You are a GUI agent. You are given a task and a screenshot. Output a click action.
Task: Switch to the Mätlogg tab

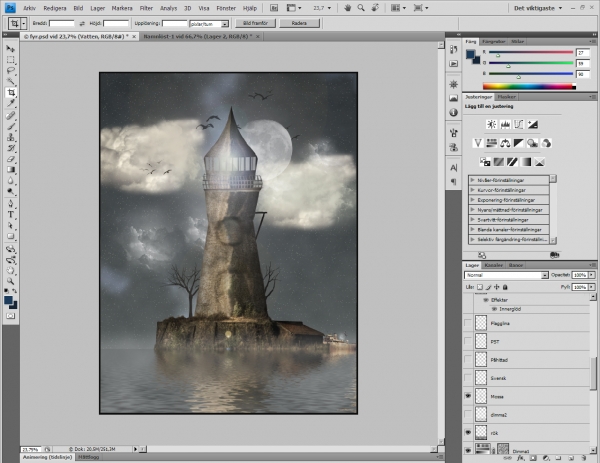(88, 457)
